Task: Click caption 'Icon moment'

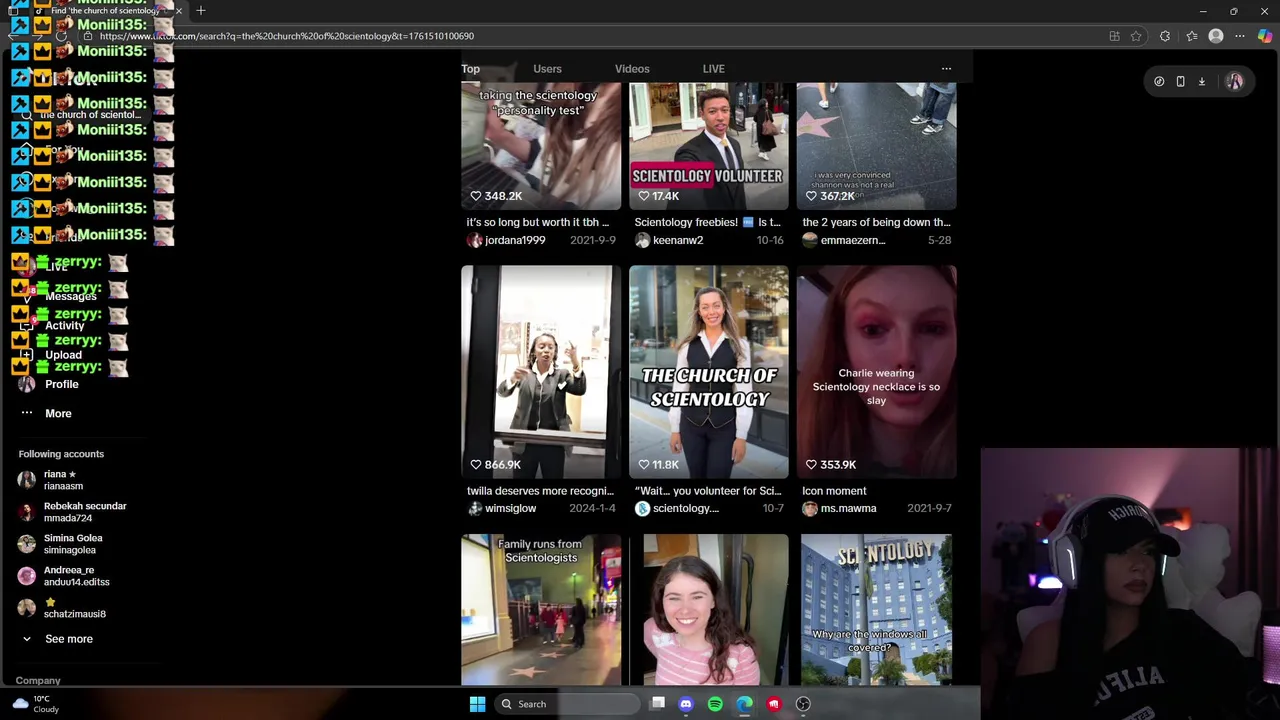Action: (x=834, y=491)
